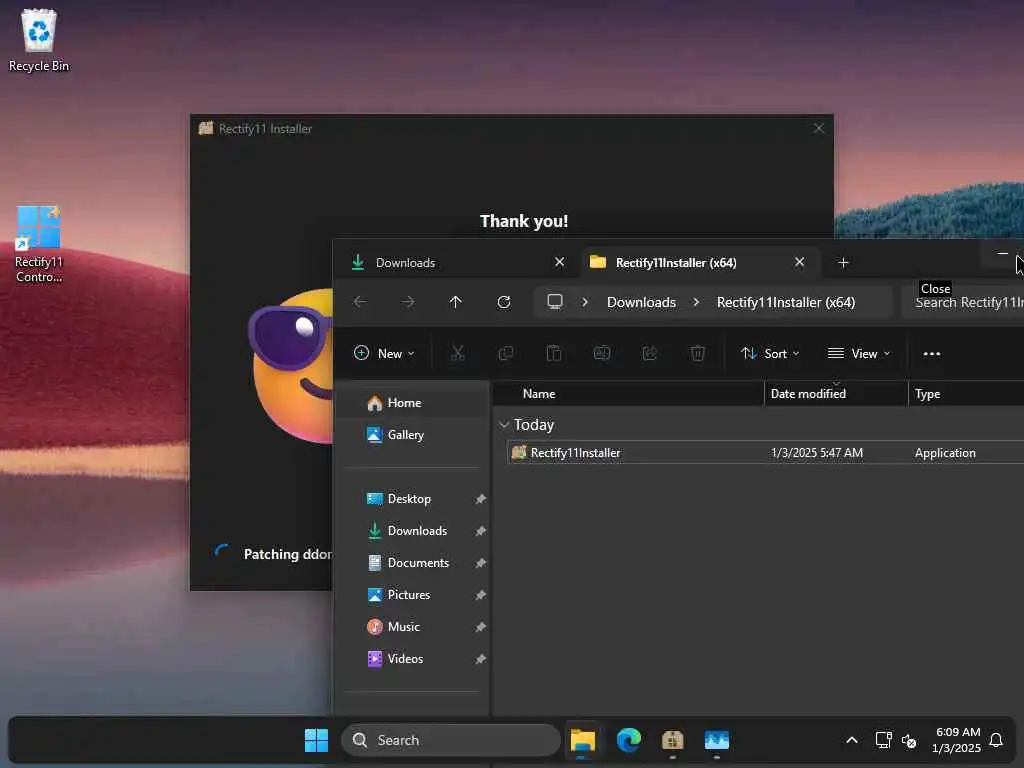Open the Recycle Bin desktop icon
1024x768 pixels.
(x=39, y=39)
